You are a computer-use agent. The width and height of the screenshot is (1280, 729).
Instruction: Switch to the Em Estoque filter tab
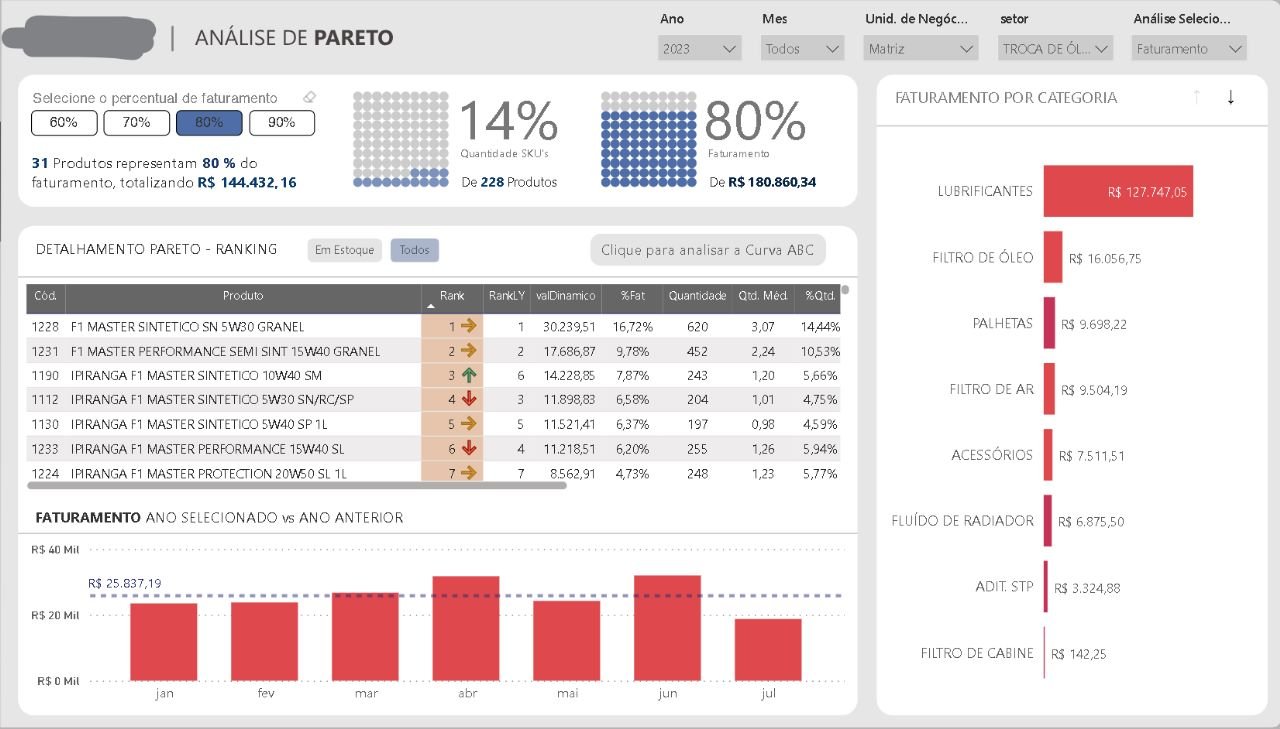[344, 250]
